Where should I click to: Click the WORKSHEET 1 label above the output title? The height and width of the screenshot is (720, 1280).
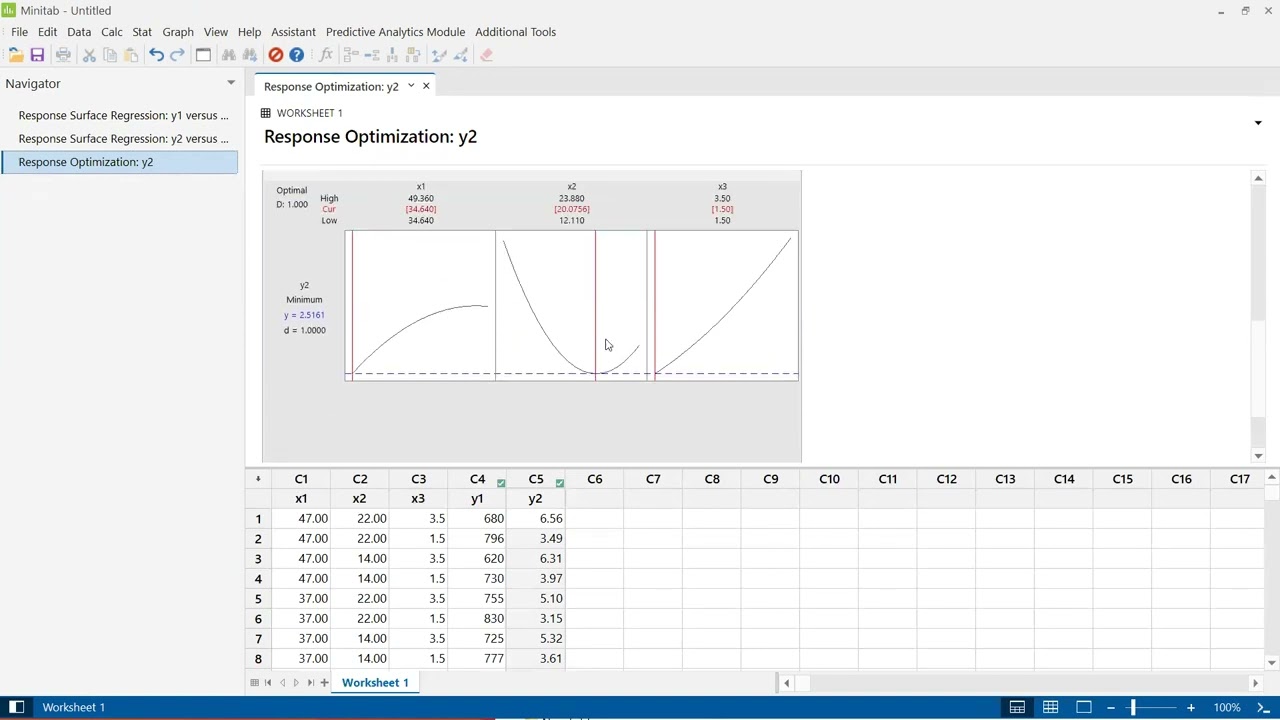click(x=309, y=113)
